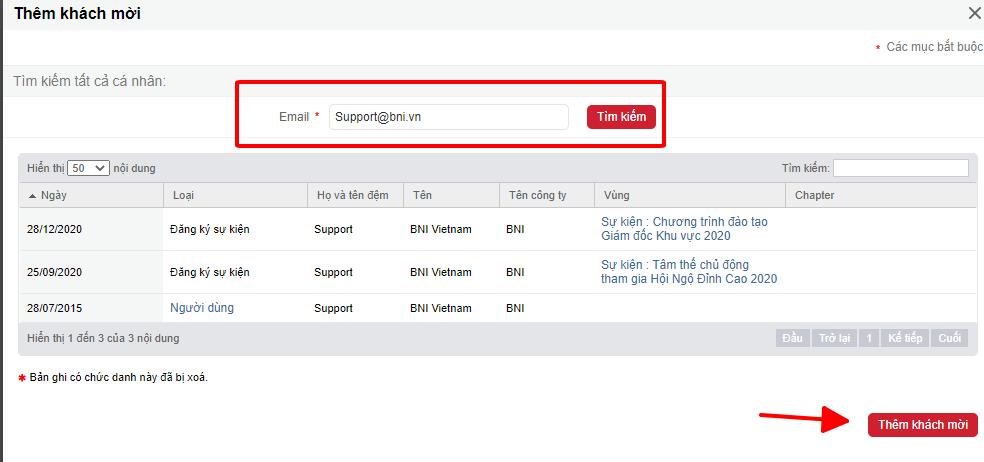Click the Trở lại pagination button
Image resolution: width=984 pixels, height=462 pixels.
(834, 338)
